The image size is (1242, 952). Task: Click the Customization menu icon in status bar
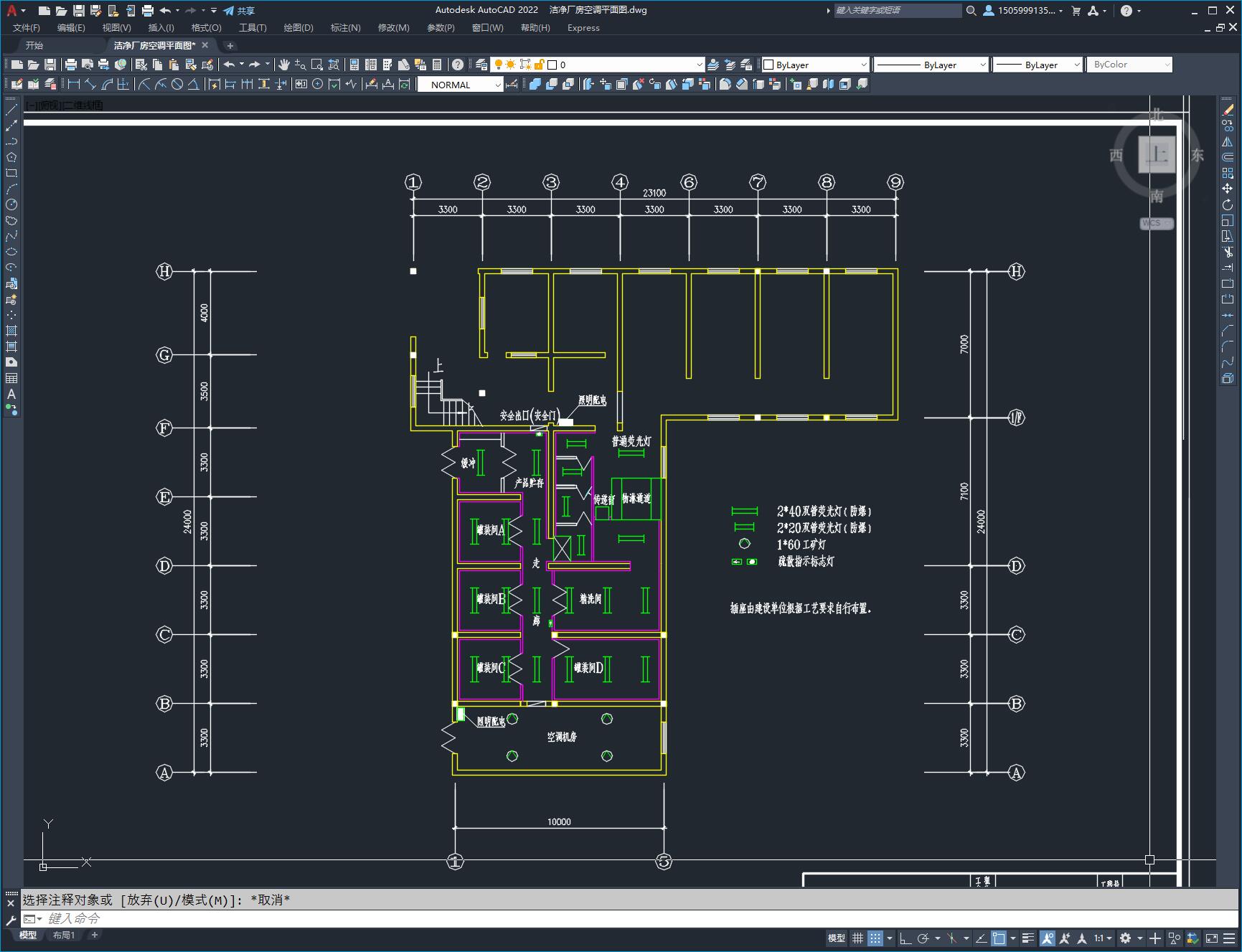coord(1228,938)
